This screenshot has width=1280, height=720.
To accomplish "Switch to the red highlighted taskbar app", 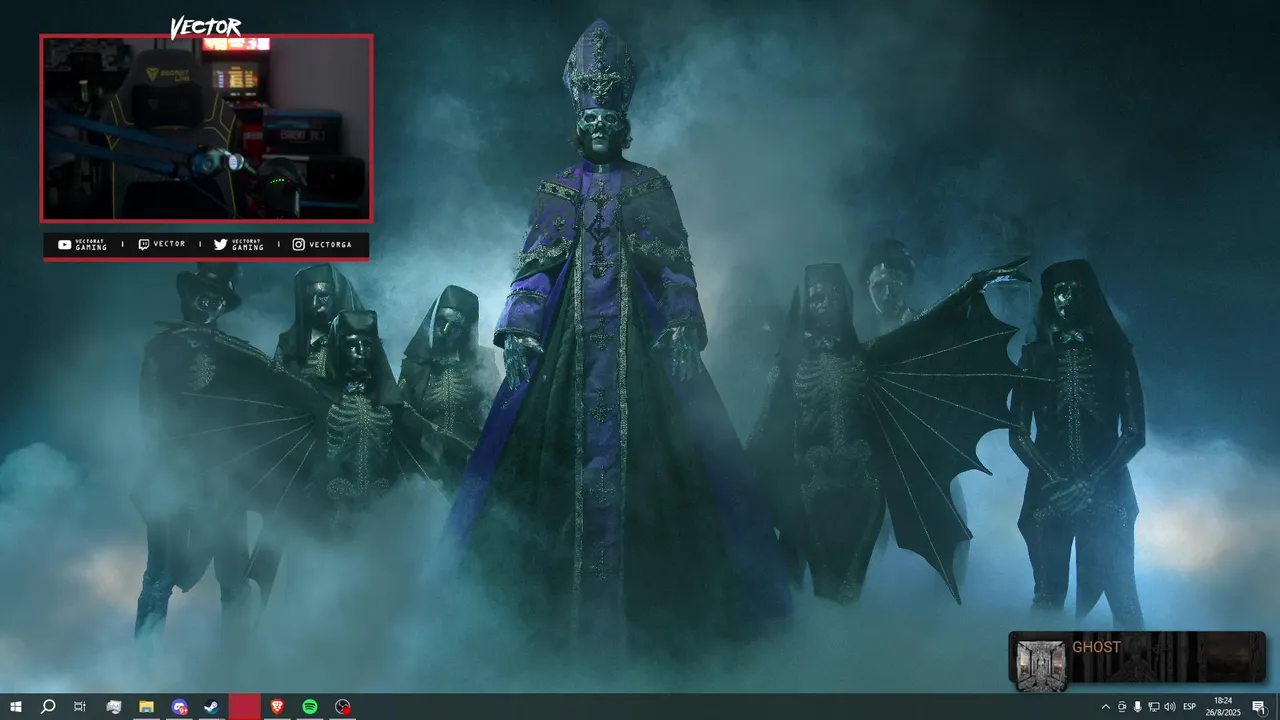I will [244, 706].
